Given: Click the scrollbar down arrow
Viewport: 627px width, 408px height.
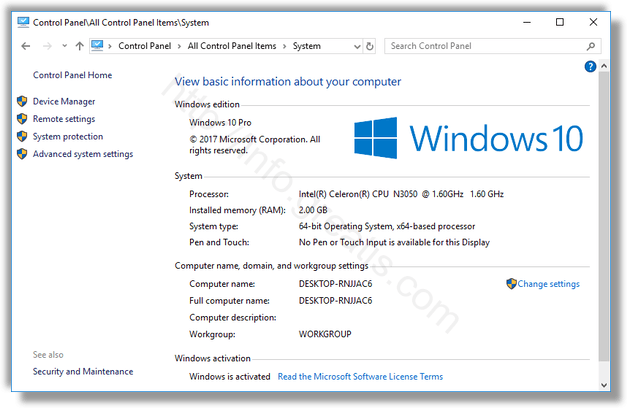Looking at the screenshot, I should 604,385.
